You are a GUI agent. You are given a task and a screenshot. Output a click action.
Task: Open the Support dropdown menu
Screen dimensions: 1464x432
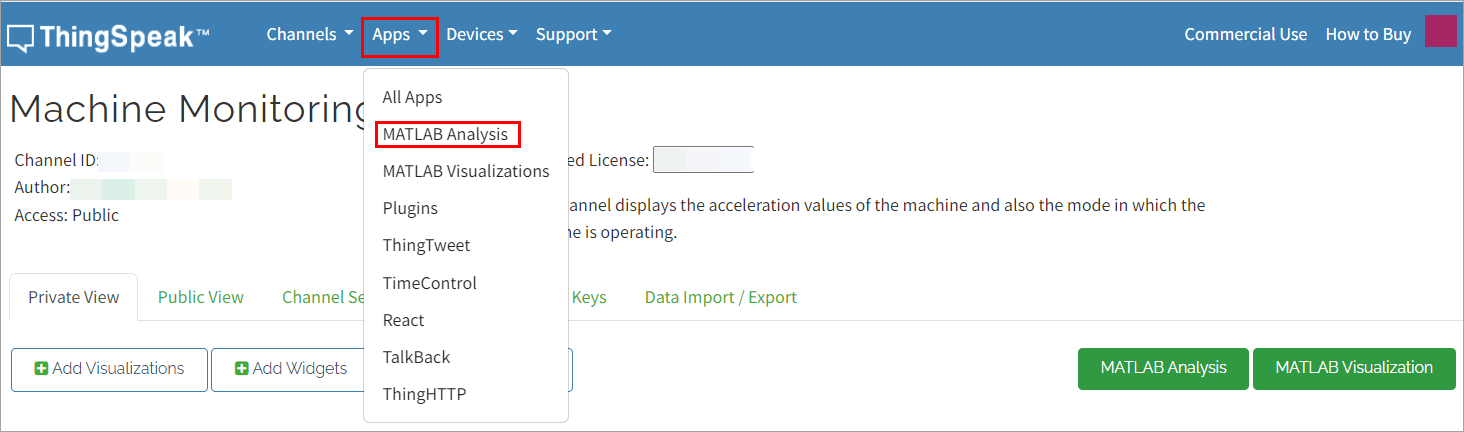pos(573,34)
